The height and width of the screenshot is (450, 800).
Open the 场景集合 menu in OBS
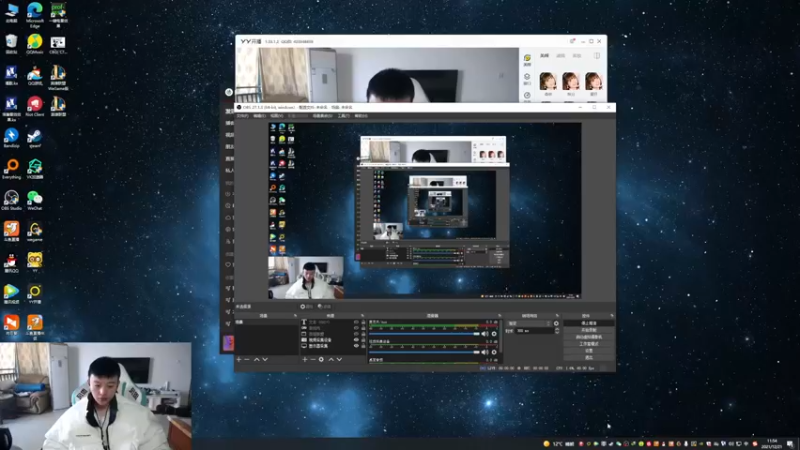point(322,116)
